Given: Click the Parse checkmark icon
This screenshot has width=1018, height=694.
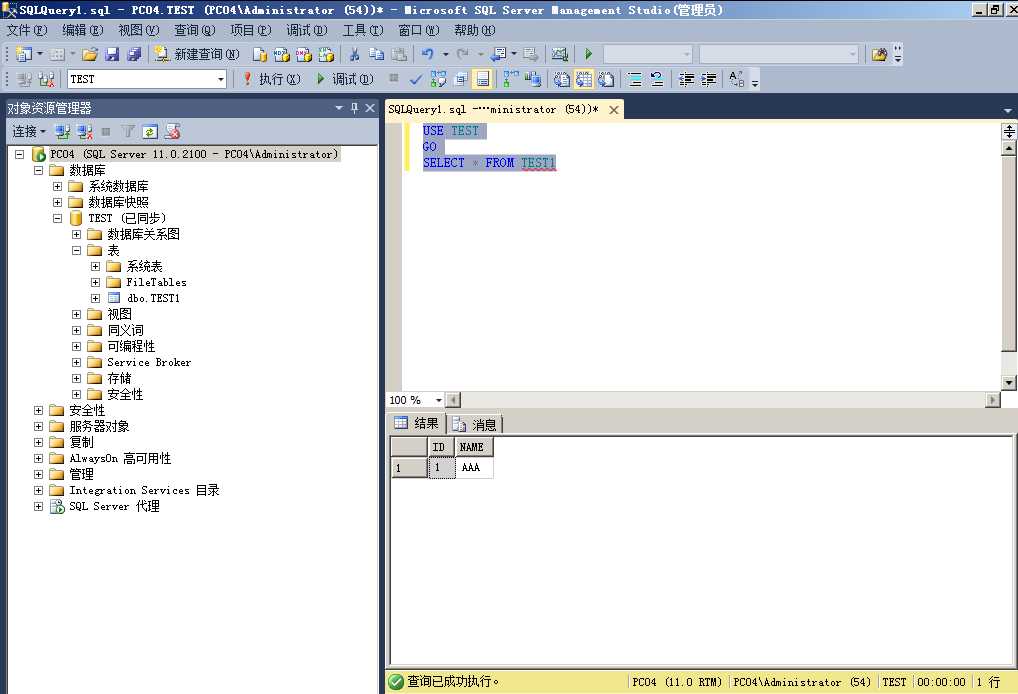Looking at the screenshot, I should (416, 79).
